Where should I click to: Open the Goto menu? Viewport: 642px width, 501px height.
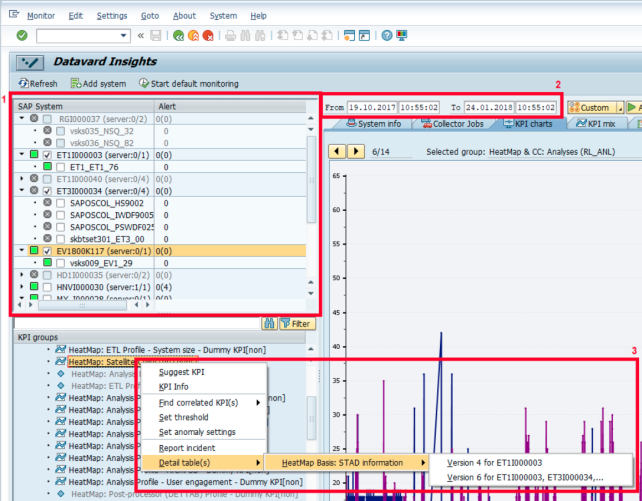(x=150, y=16)
